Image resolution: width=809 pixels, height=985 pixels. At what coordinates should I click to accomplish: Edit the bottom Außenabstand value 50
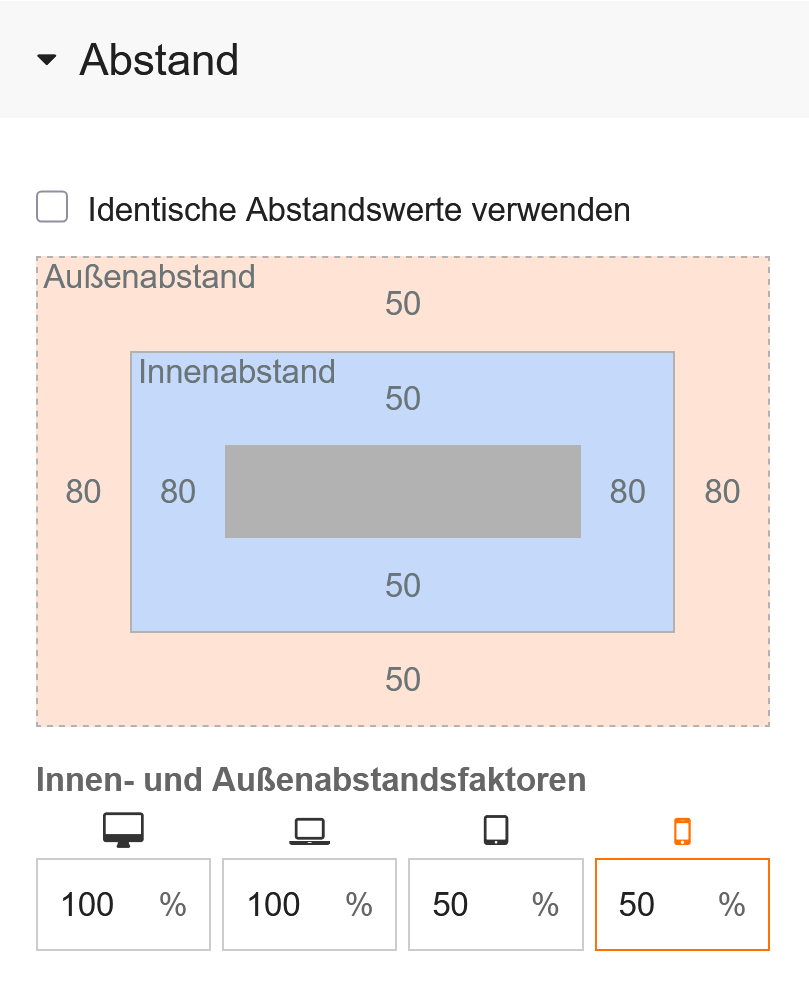pos(403,680)
